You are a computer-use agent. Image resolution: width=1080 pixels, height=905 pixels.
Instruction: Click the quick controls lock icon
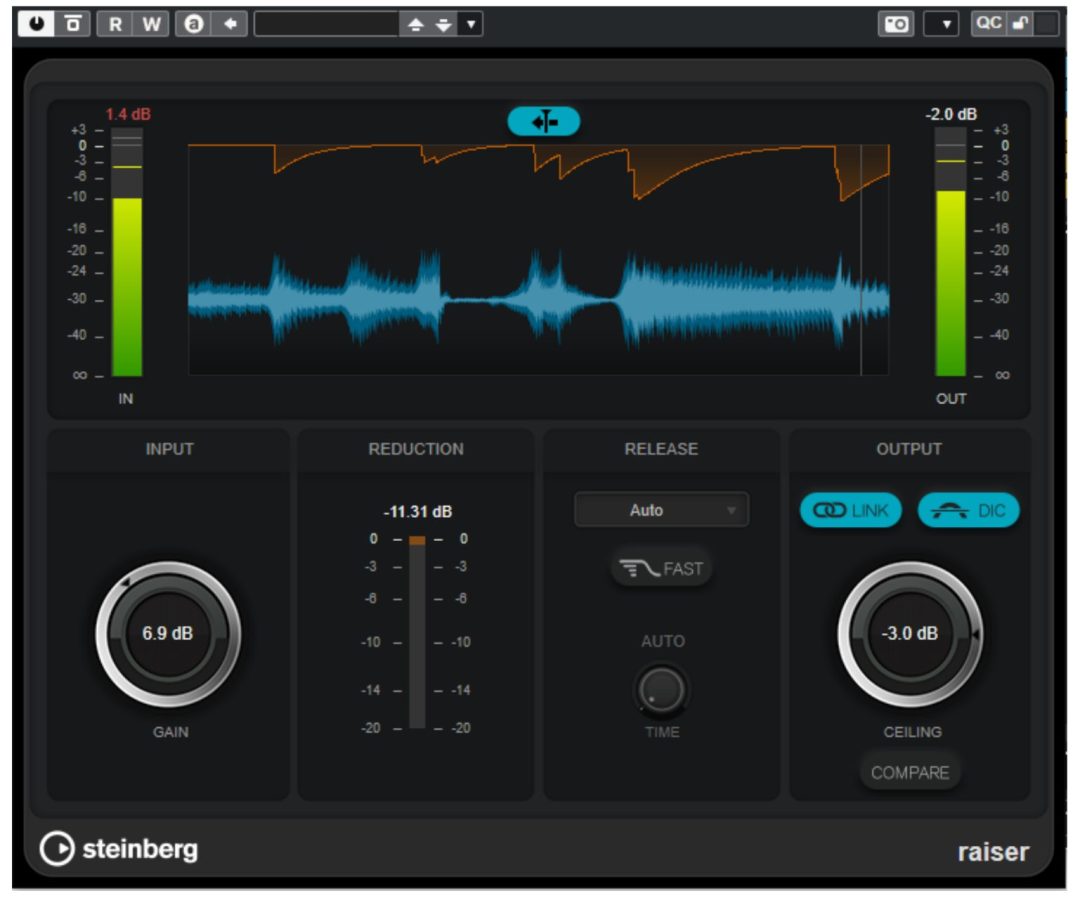point(1020,23)
